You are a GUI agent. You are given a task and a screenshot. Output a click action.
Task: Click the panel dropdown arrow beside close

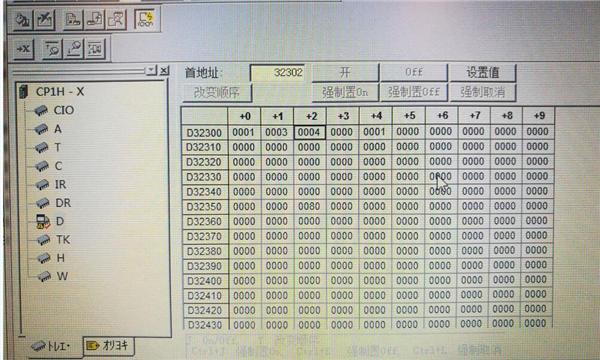(x=152, y=70)
